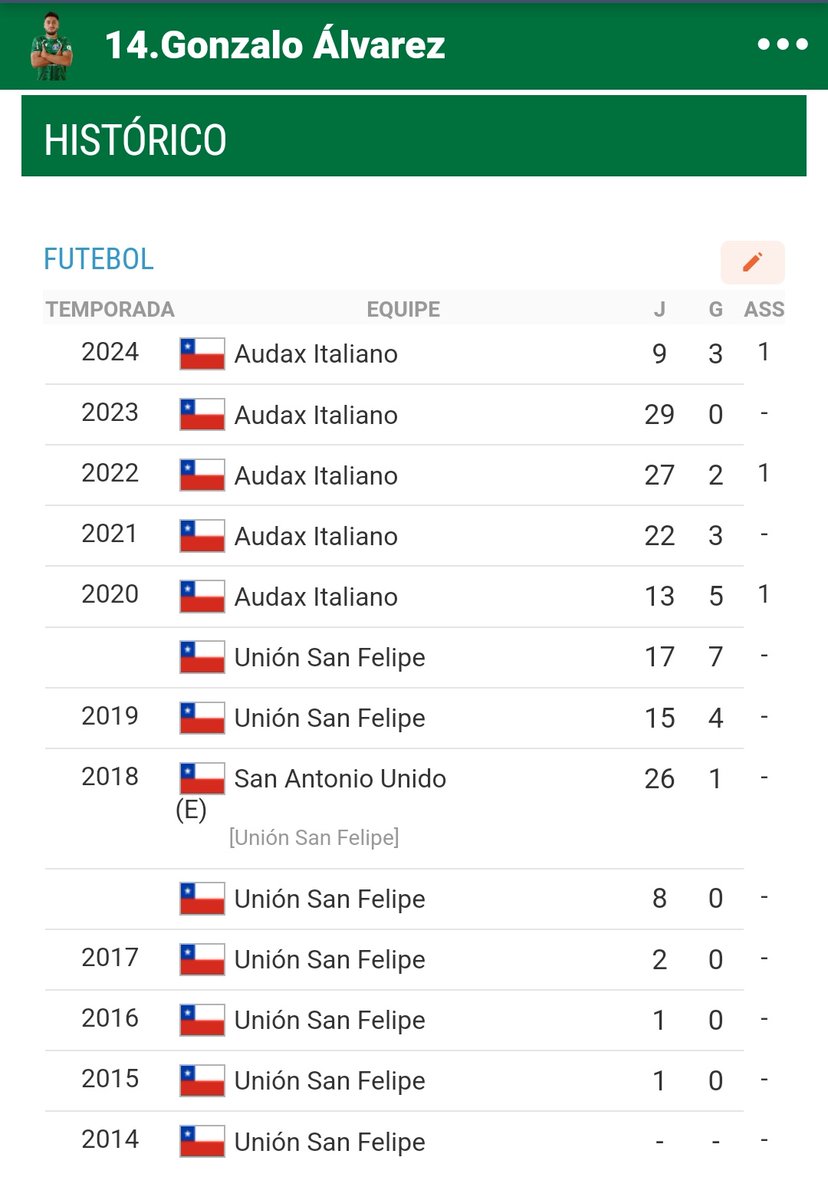Click the HISTÓRICO green header banner
Screen dimensions: 828x1200
(x=413, y=137)
